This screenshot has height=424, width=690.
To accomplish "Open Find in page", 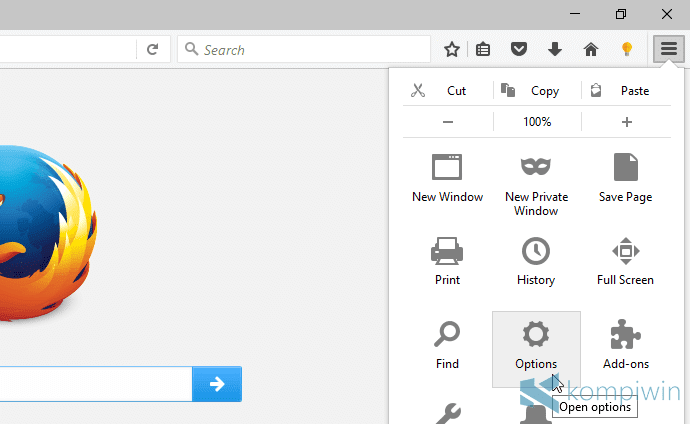I will pyautogui.click(x=447, y=345).
